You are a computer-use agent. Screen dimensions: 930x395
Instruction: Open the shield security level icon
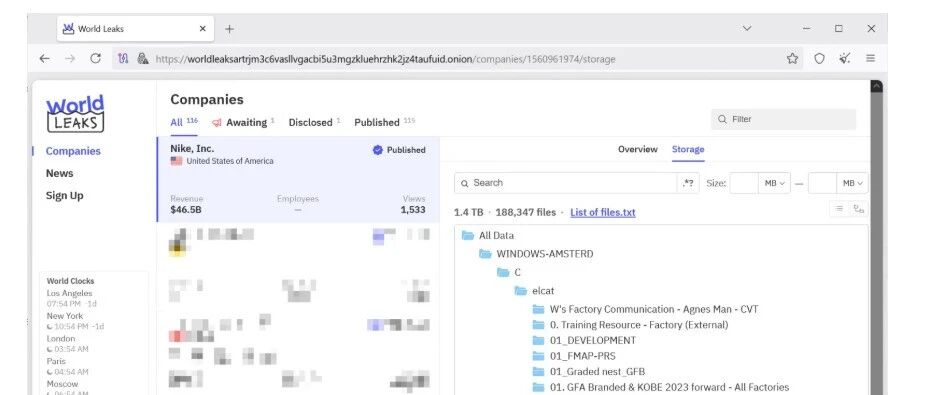point(819,59)
